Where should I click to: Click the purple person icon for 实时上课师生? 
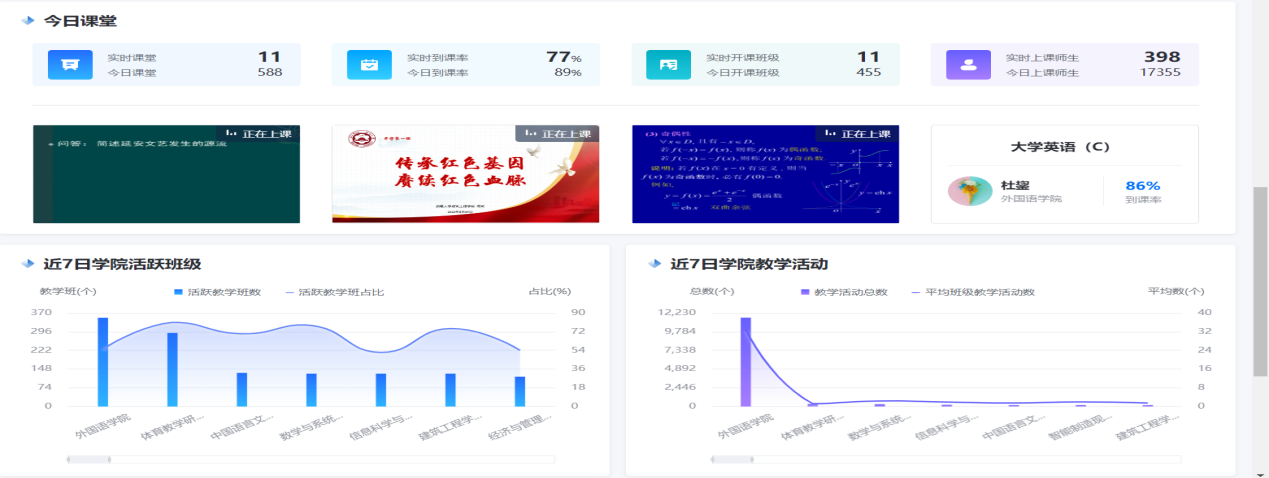968,65
